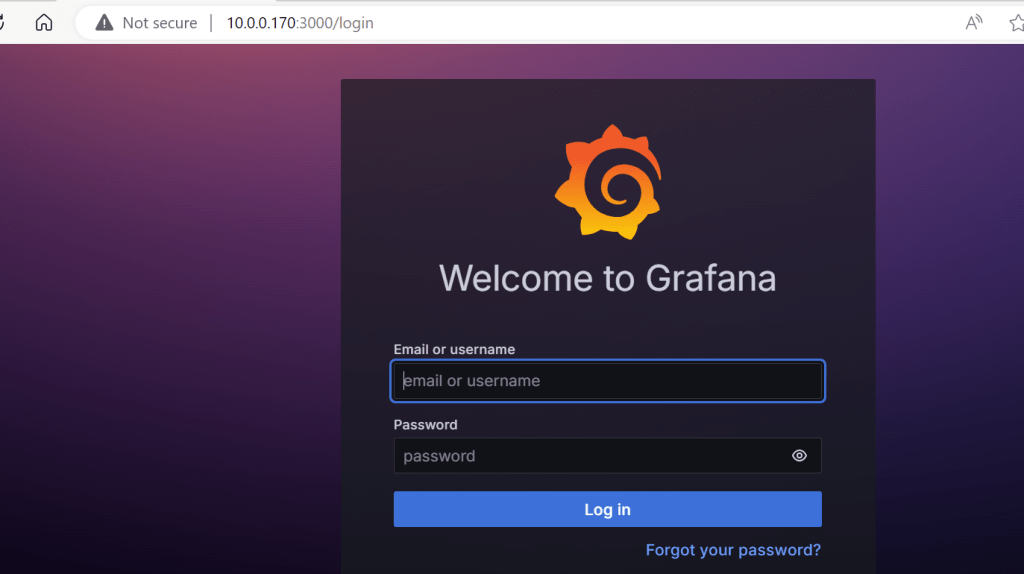This screenshot has height=574, width=1024.
Task: Click the Not secure warning triangle
Action: pos(104,23)
